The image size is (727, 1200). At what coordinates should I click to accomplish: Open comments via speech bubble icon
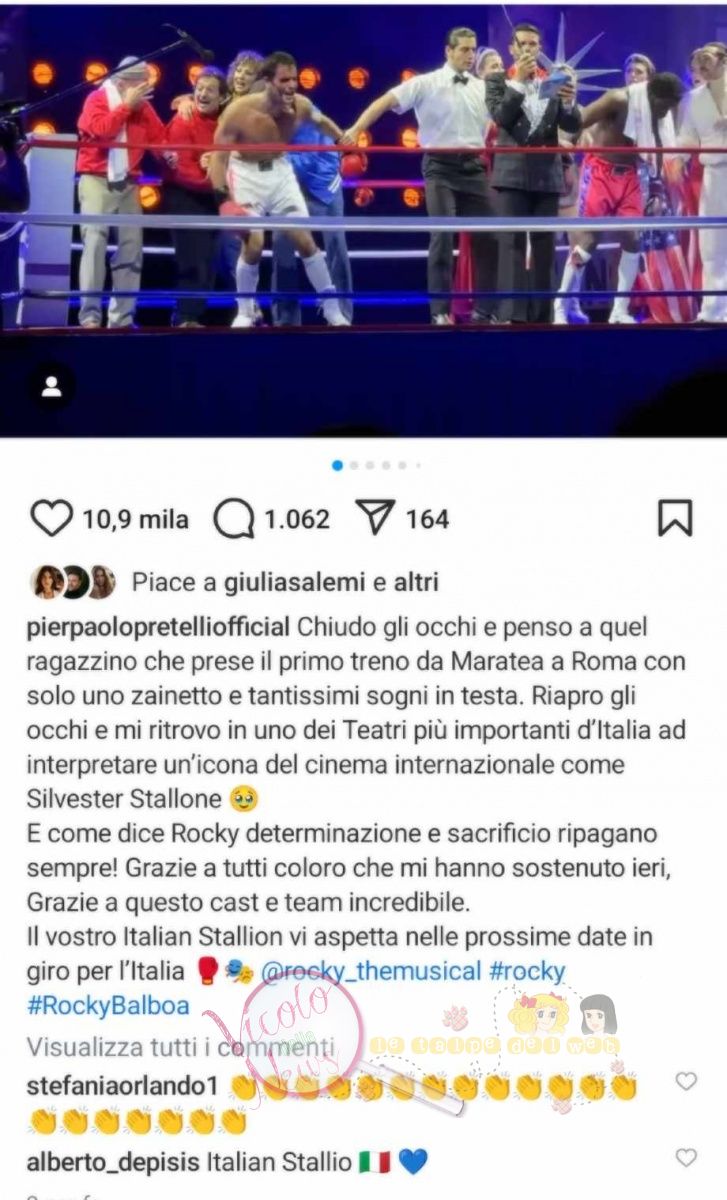pos(234,519)
